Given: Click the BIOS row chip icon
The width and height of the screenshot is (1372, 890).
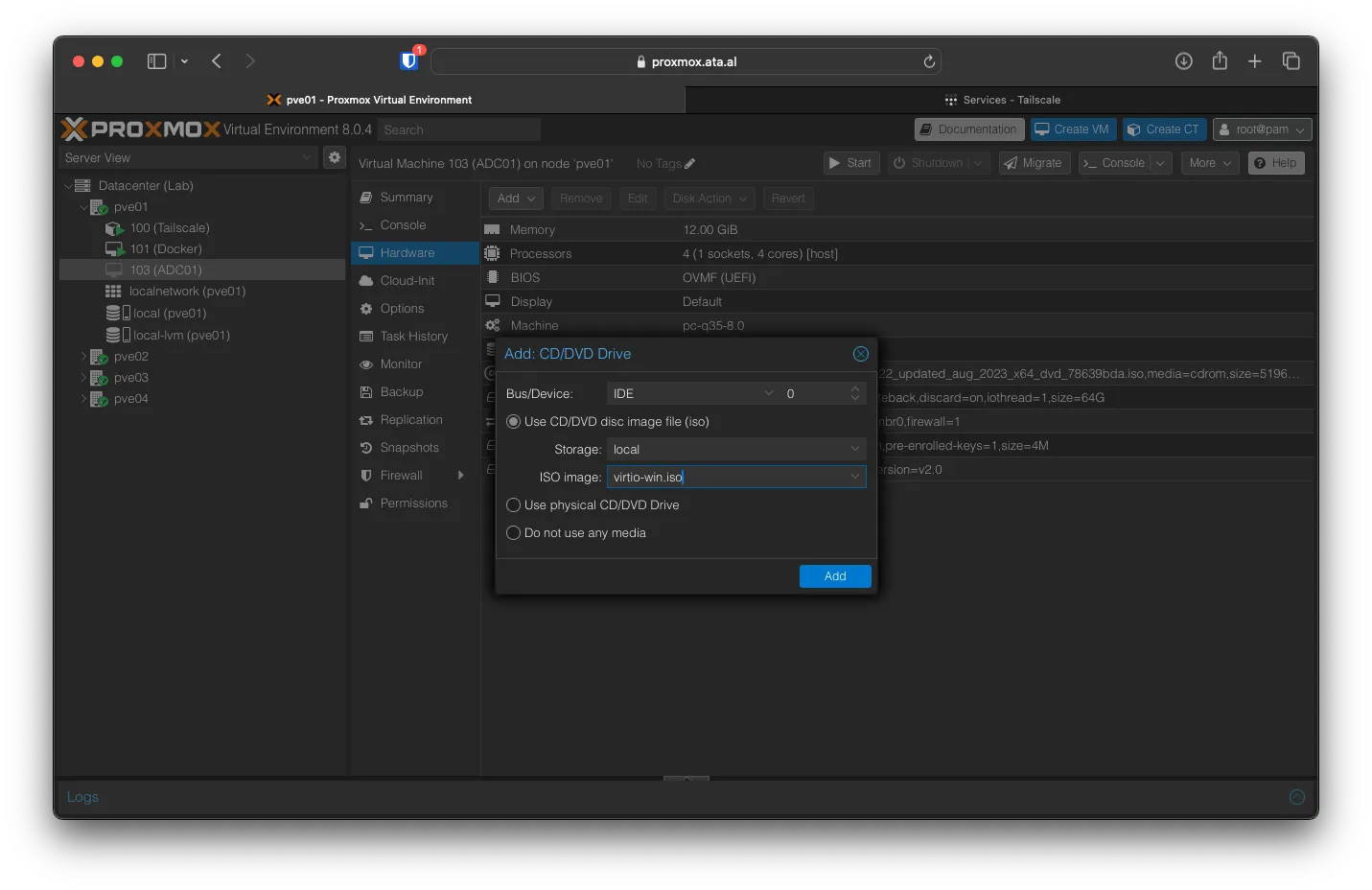Looking at the screenshot, I should coord(492,277).
